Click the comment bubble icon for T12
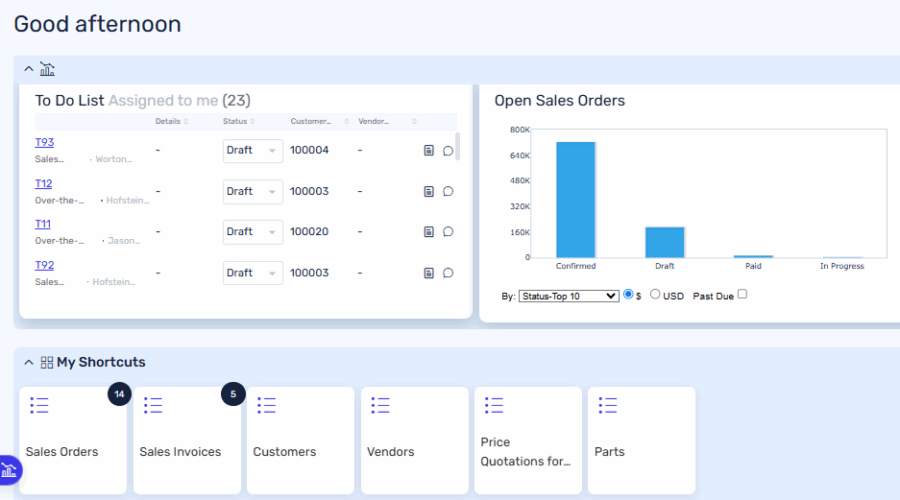The width and height of the screenshot is (900, 500). pos(448,191)
